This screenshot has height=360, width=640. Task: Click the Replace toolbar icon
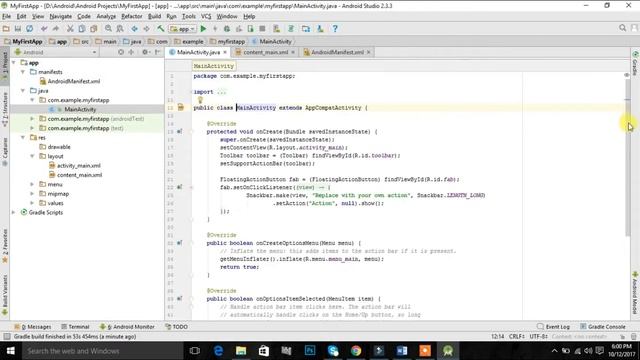click(120, 29)
